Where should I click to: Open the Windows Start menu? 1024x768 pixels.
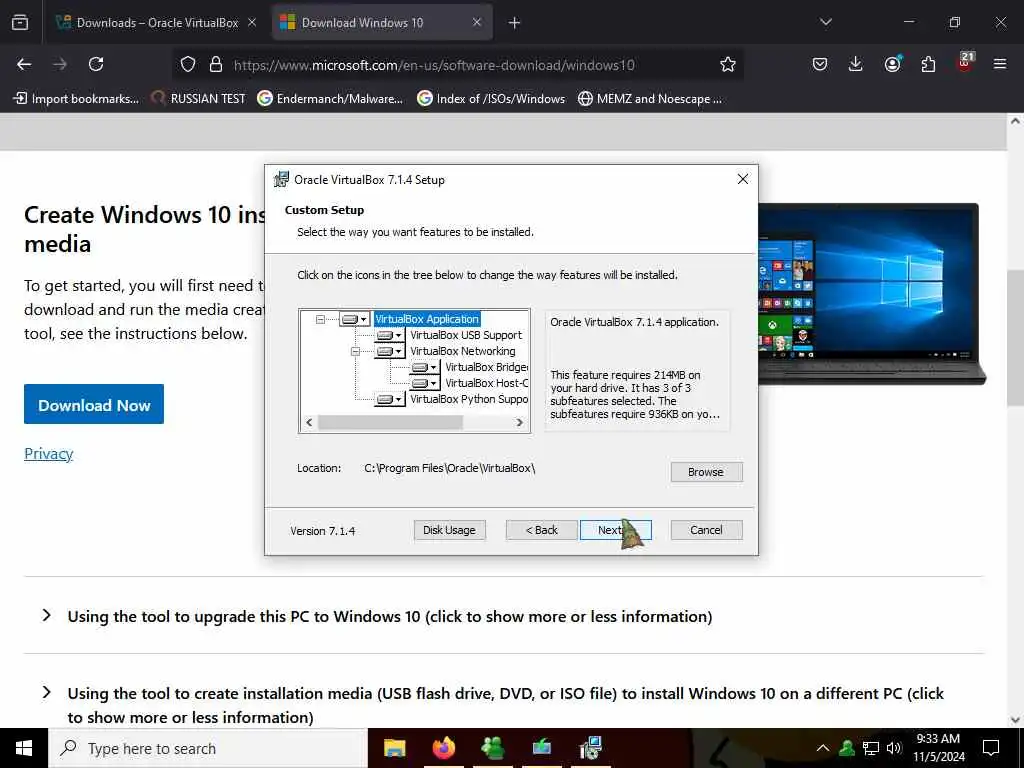point(24,748)
